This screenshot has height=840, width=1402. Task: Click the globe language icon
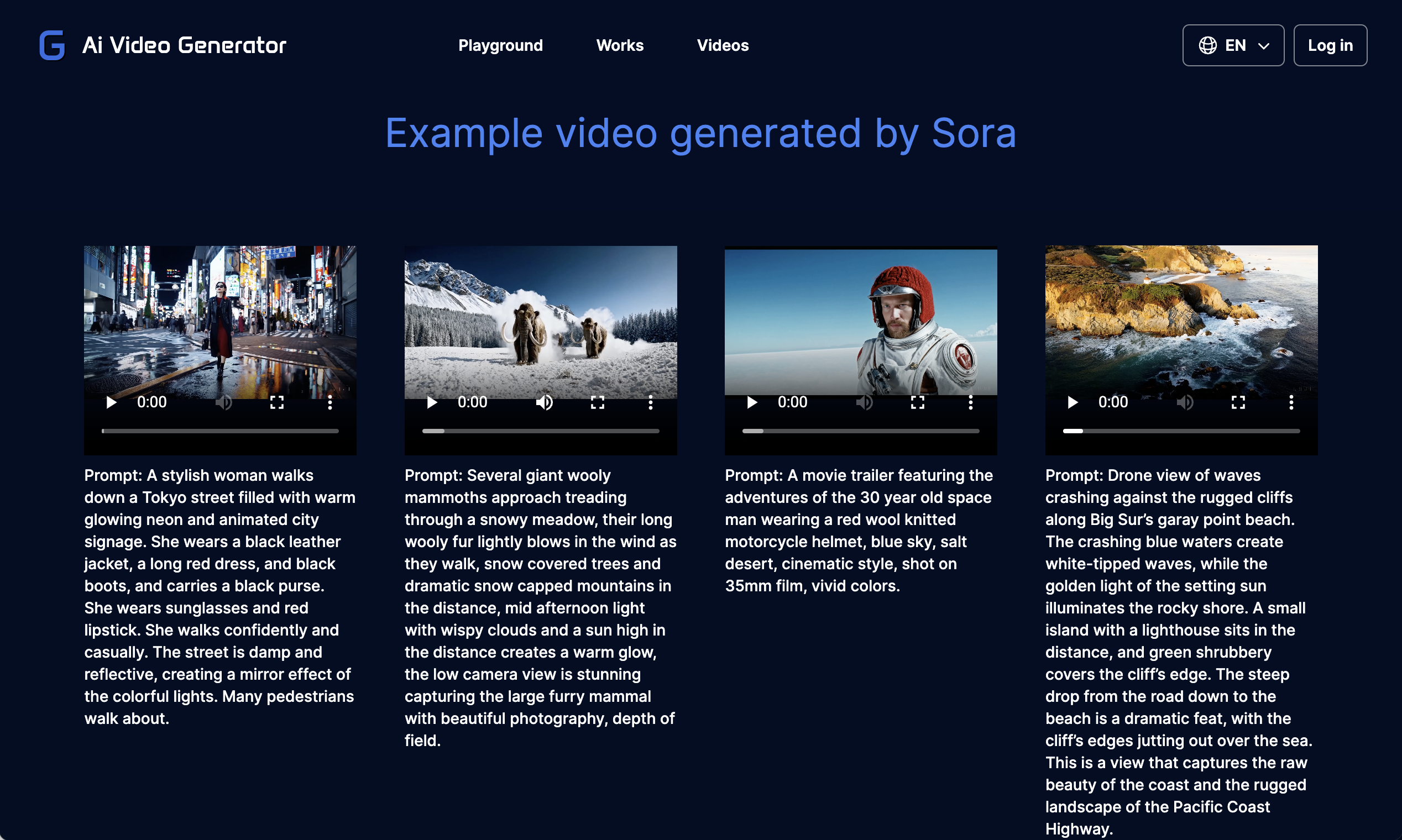[1208, 45]
